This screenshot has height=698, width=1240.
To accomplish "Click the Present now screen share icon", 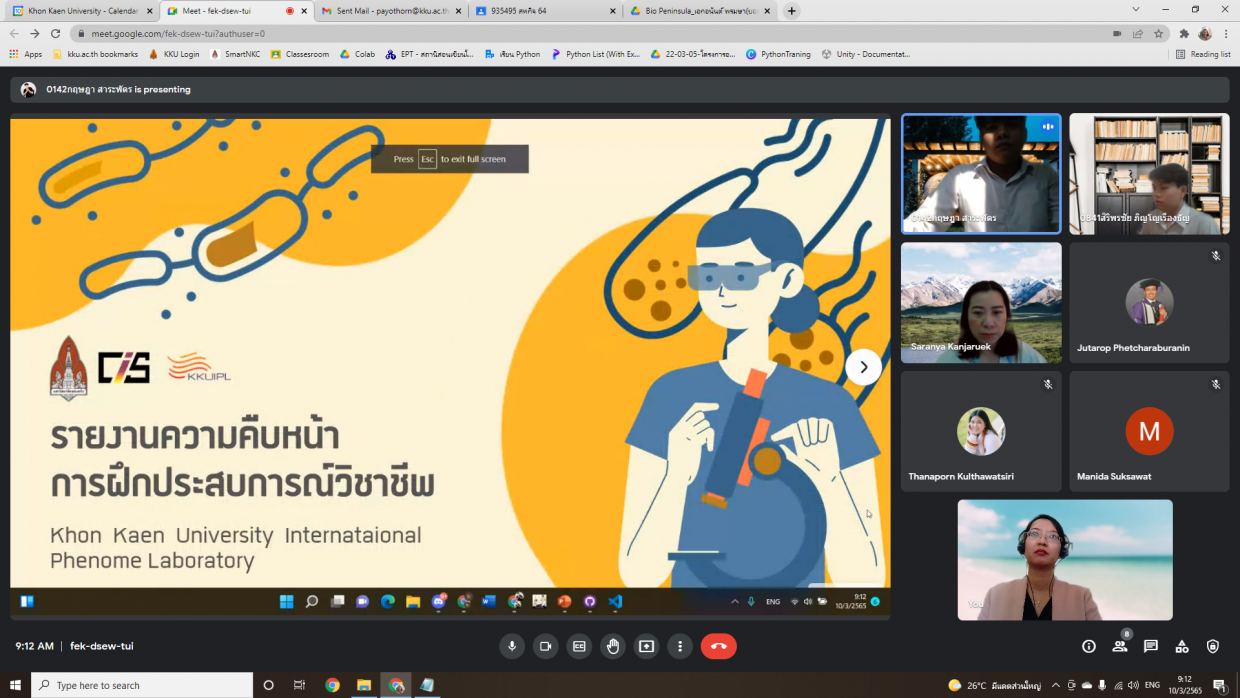I will point(646,646).
